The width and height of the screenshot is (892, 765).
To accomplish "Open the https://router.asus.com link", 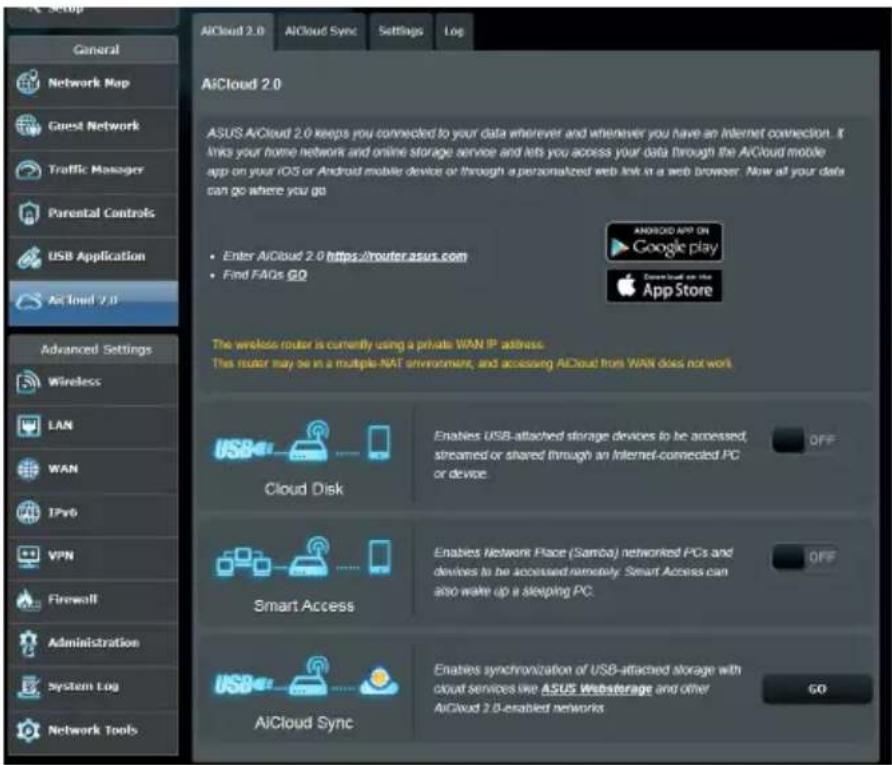I will (397, 256).
